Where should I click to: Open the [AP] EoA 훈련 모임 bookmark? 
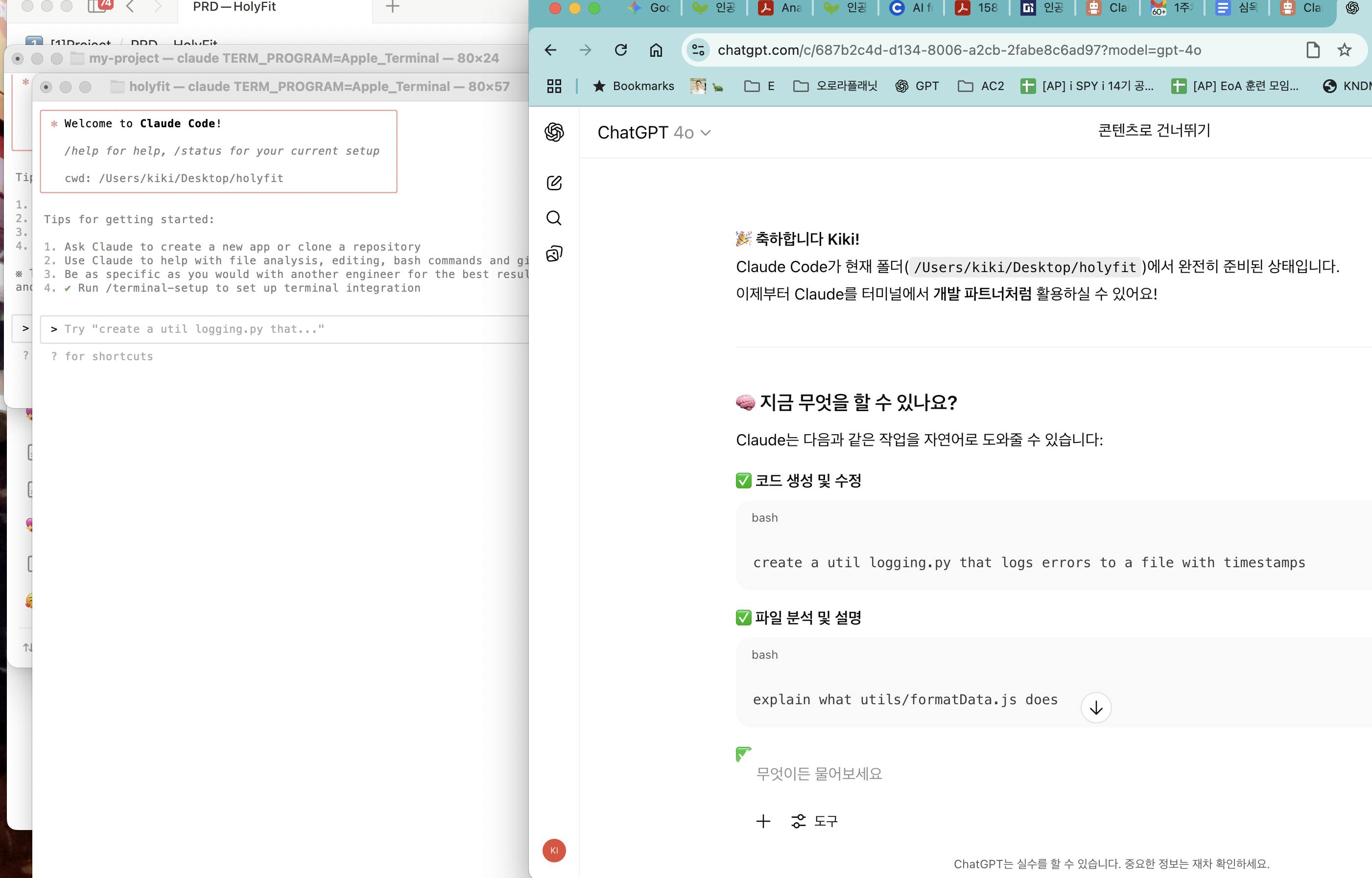(1235, 86)
